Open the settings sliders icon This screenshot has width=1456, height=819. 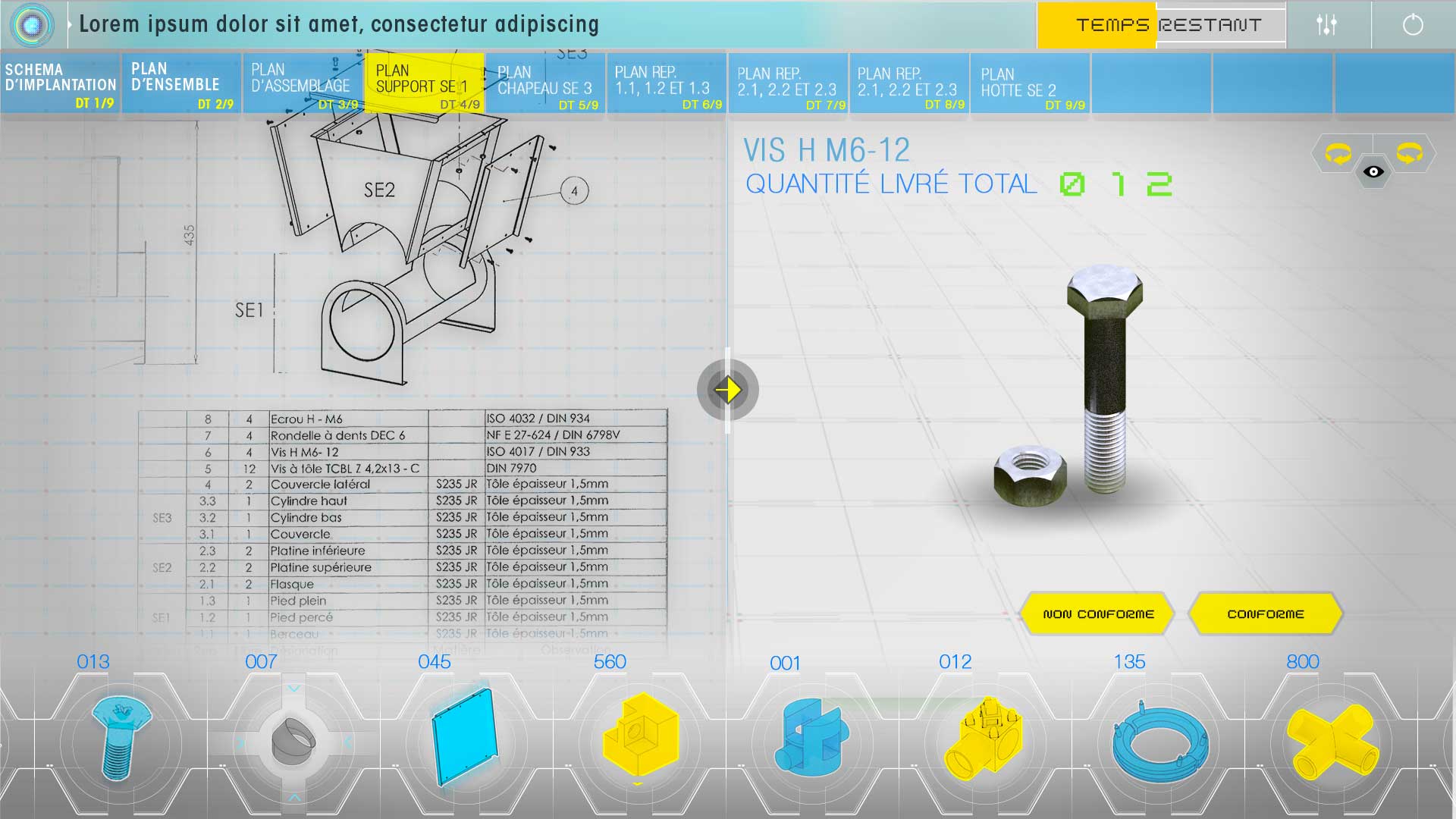(x=1326, y=25)
